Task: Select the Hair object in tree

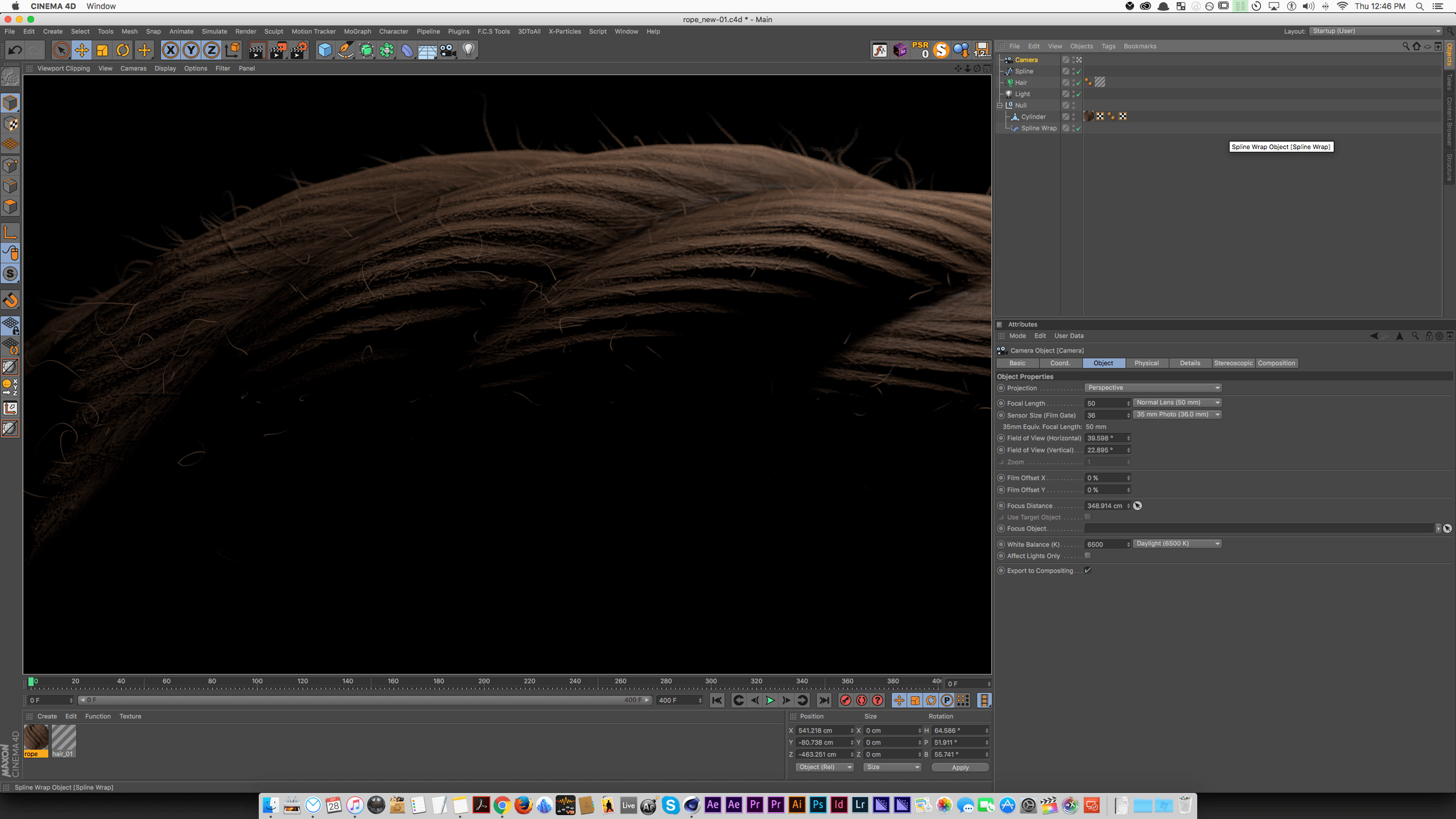Action: (1021, 83)
